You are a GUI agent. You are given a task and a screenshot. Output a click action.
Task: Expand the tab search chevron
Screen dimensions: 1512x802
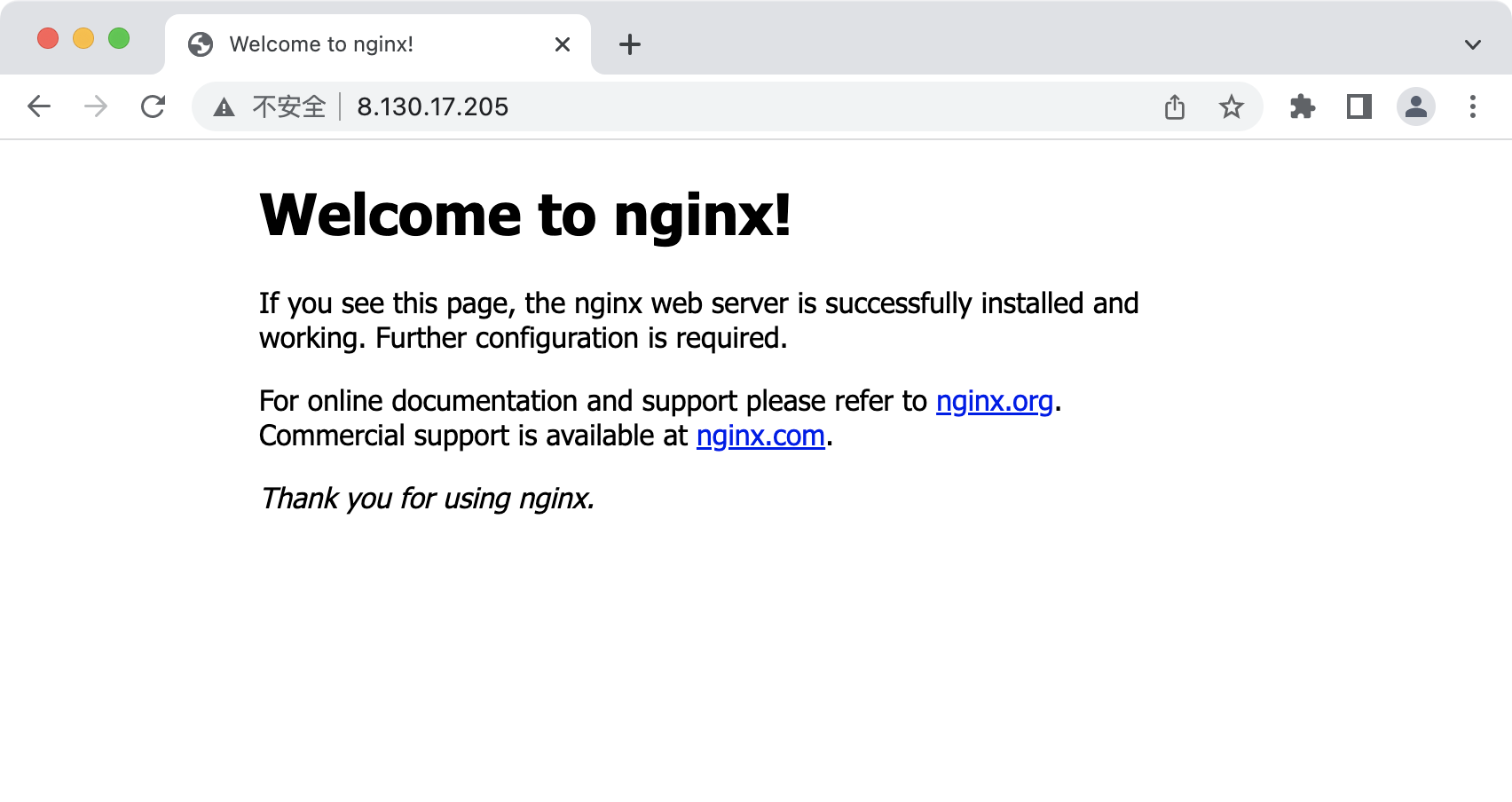click(1472, 44)
